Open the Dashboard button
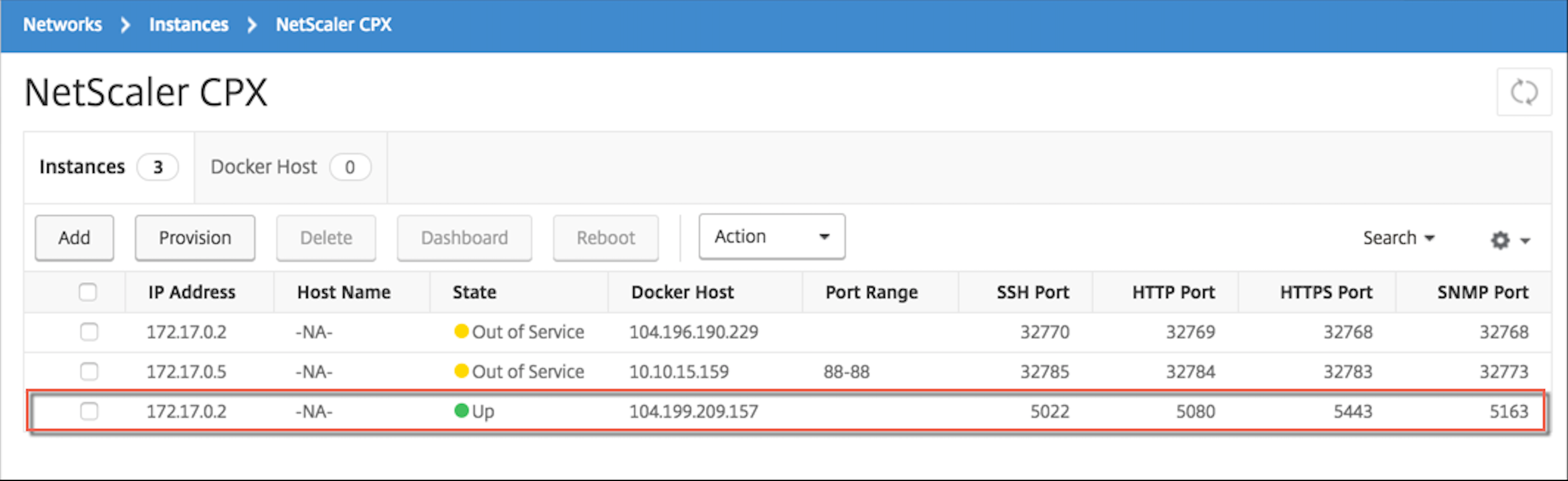This screenshot has height=481, width=1568. 465,237
